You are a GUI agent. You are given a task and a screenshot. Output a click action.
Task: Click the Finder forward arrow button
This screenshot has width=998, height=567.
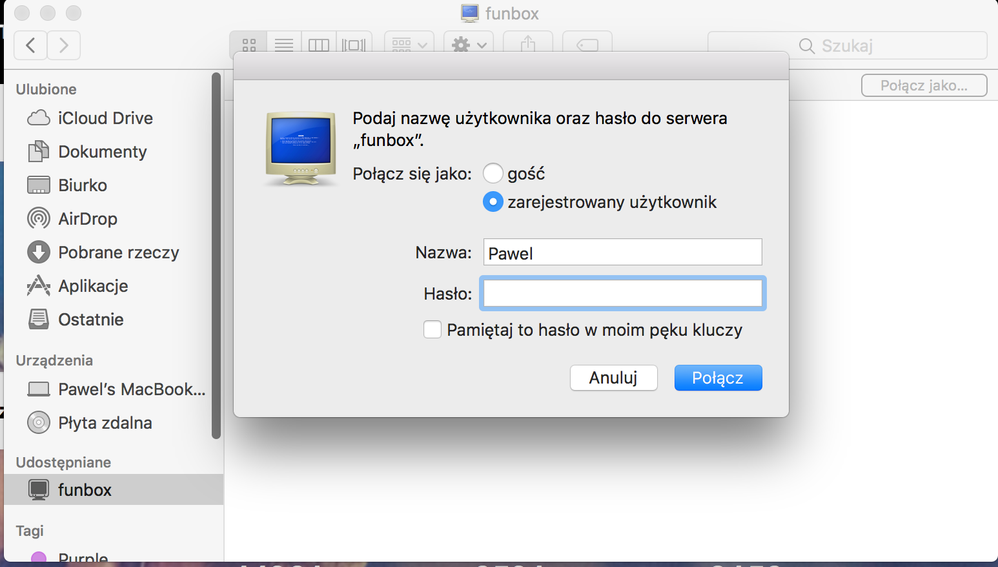tap(64, 45)
